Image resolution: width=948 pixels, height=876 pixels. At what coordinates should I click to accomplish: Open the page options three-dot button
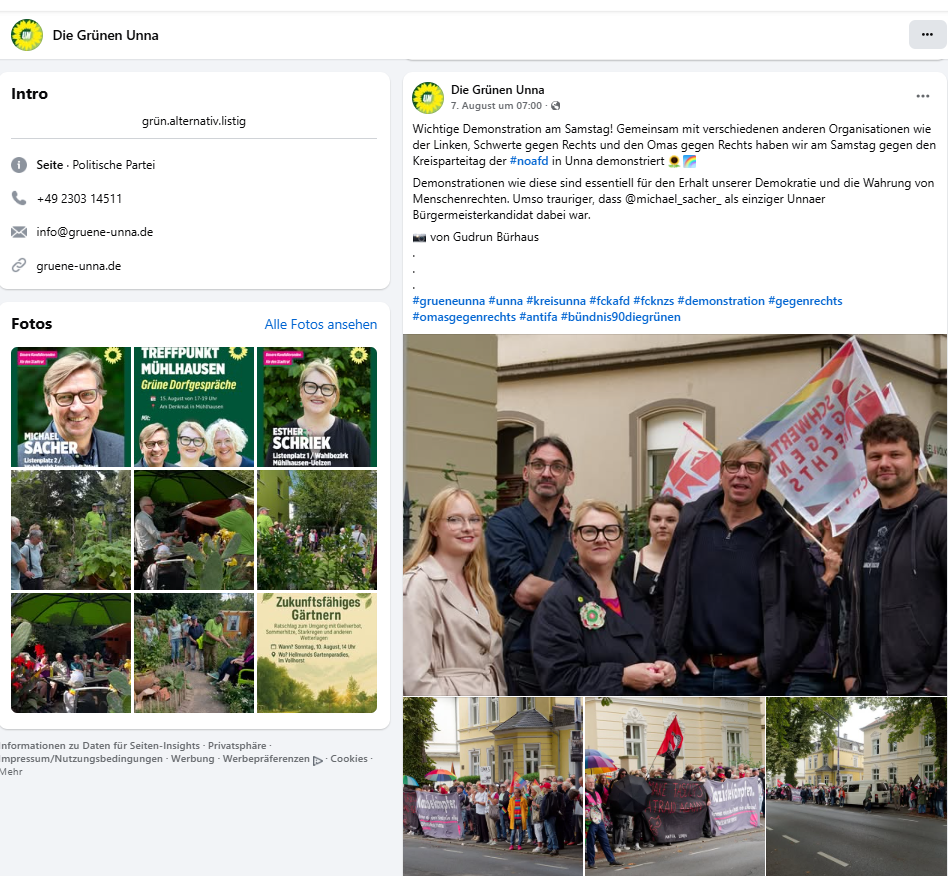pos(927,34)
